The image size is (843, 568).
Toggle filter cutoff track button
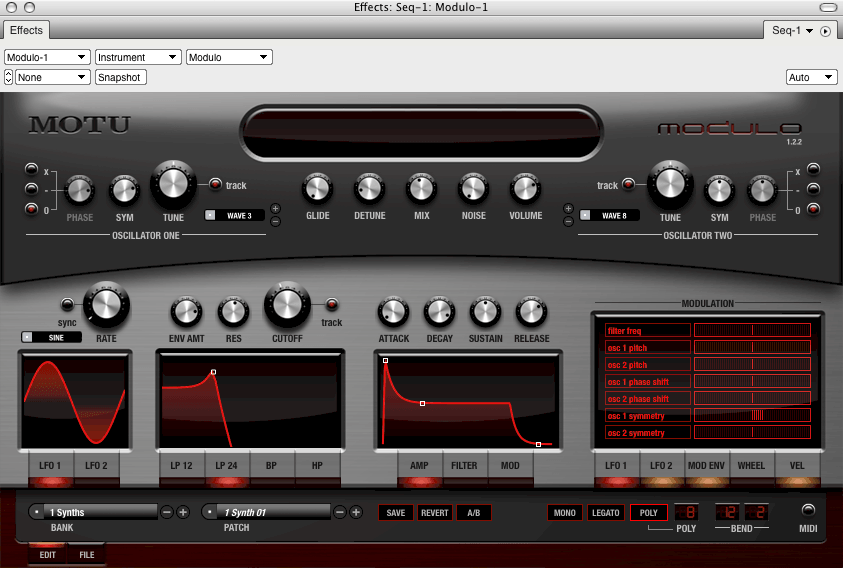tap(332, 304)
